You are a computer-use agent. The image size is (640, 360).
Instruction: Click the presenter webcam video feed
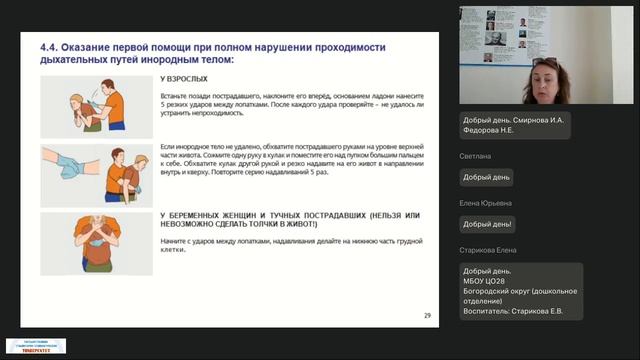click(546, 55)
